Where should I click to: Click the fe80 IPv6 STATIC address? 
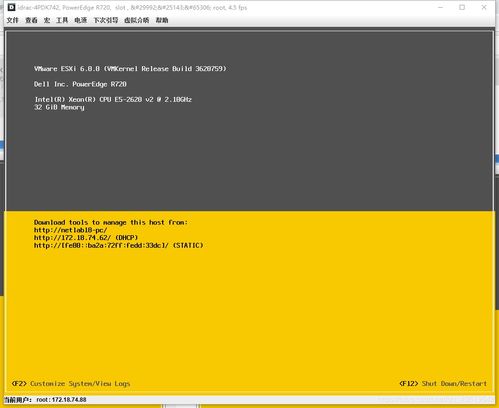pos(118,245)
